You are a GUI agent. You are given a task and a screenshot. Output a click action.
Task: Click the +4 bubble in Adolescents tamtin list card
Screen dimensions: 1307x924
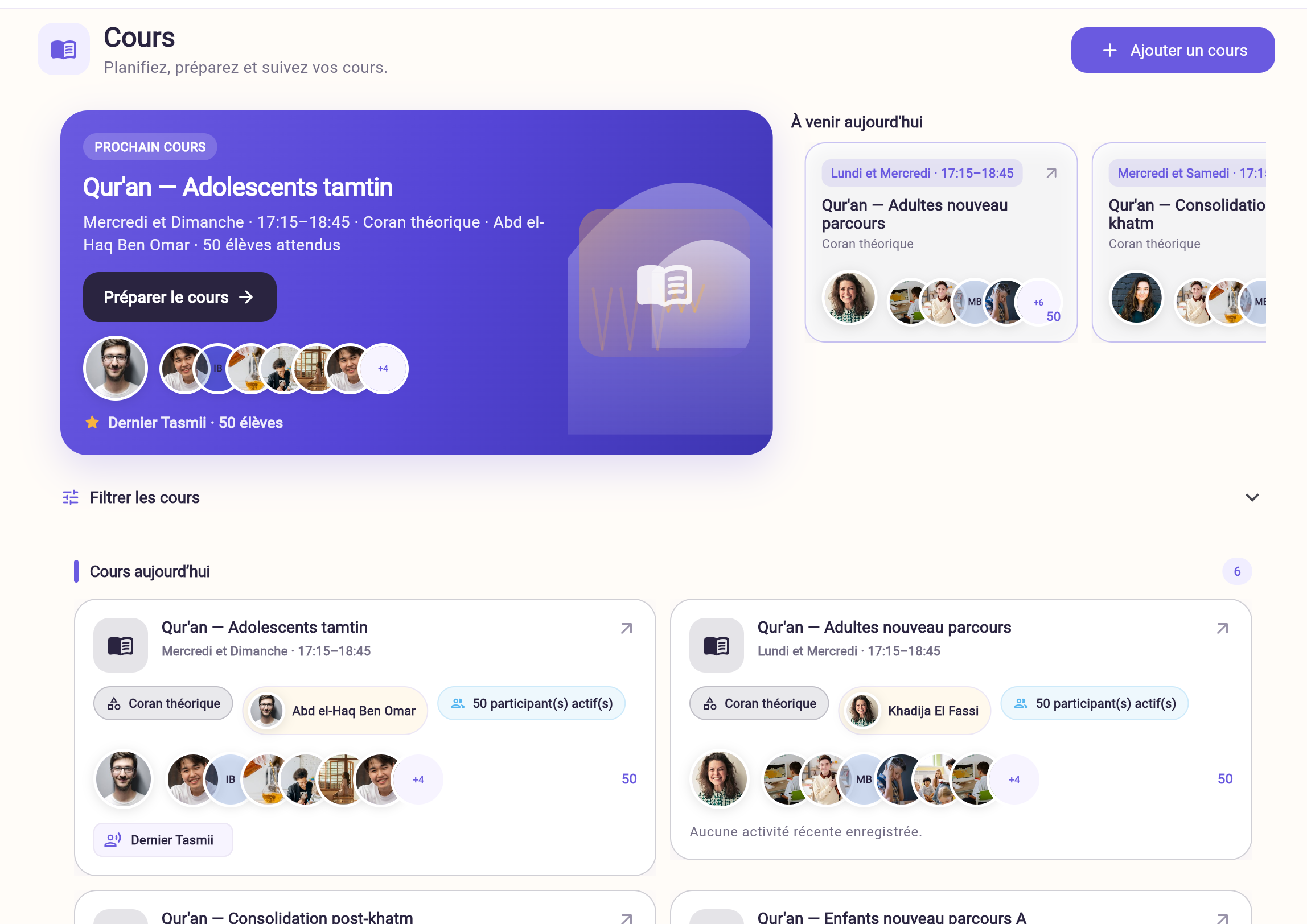(x=418, y=779)
